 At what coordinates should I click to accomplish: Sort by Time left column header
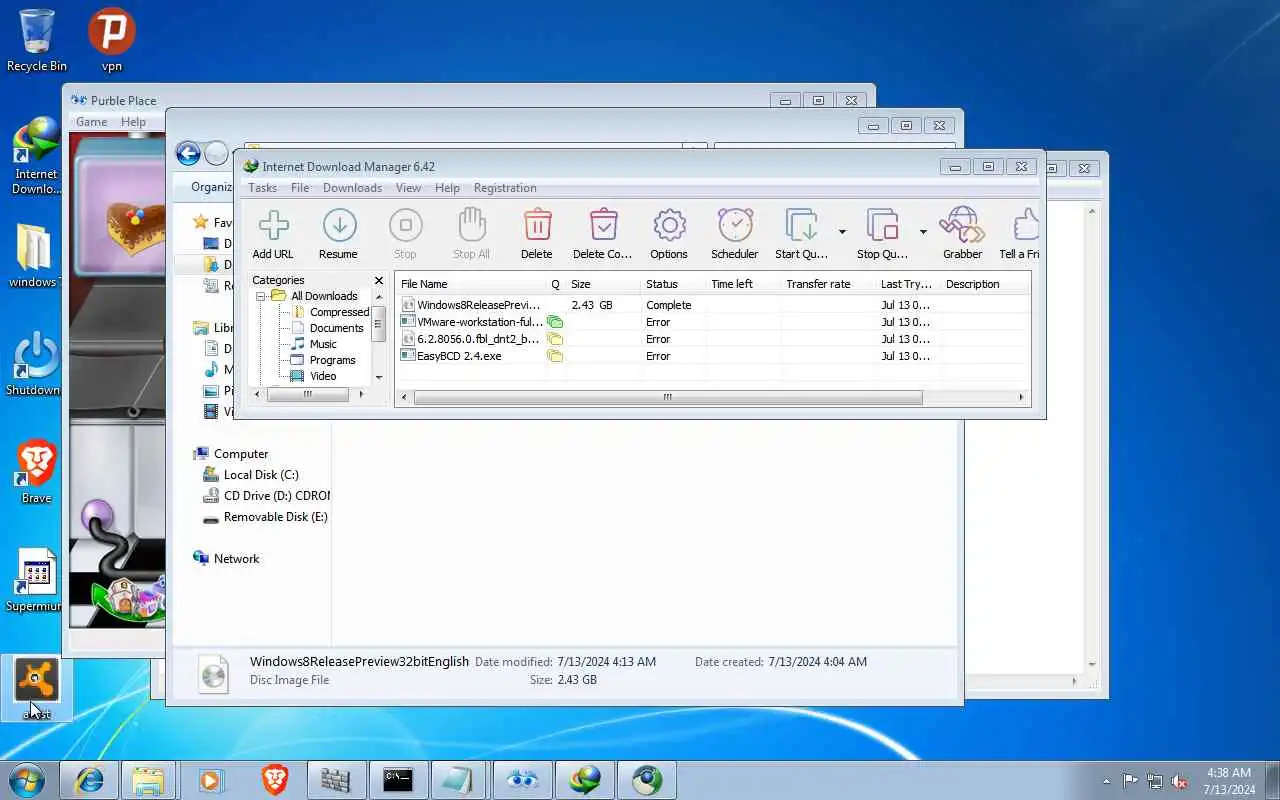tap(743, 284)
